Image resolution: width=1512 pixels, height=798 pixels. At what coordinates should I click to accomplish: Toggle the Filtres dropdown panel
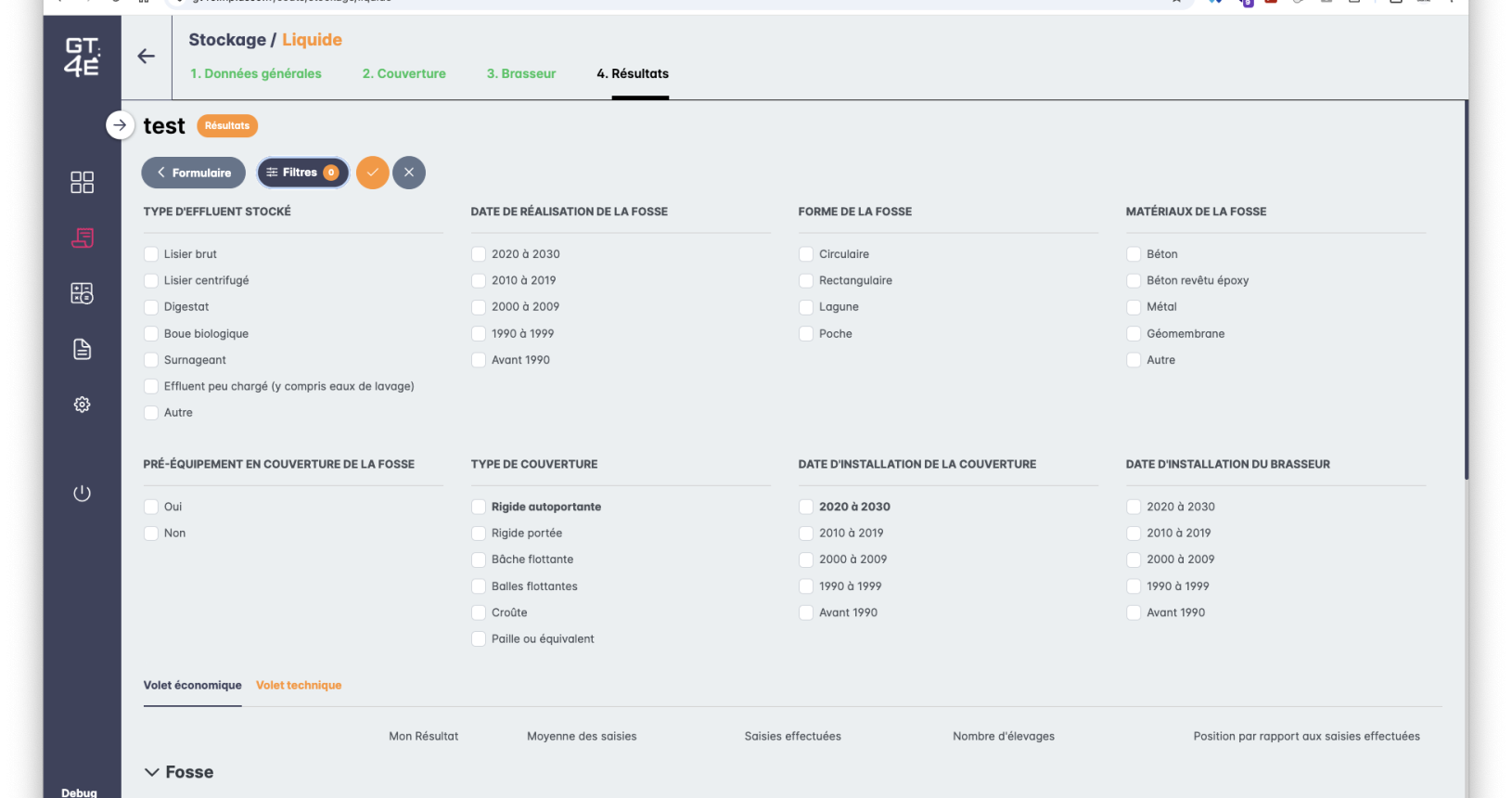[302, 173]
